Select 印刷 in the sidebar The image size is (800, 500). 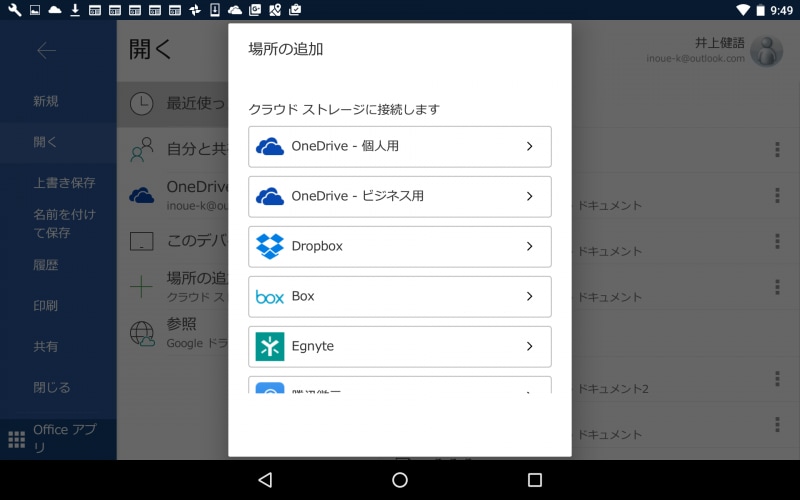pos(46,306)
